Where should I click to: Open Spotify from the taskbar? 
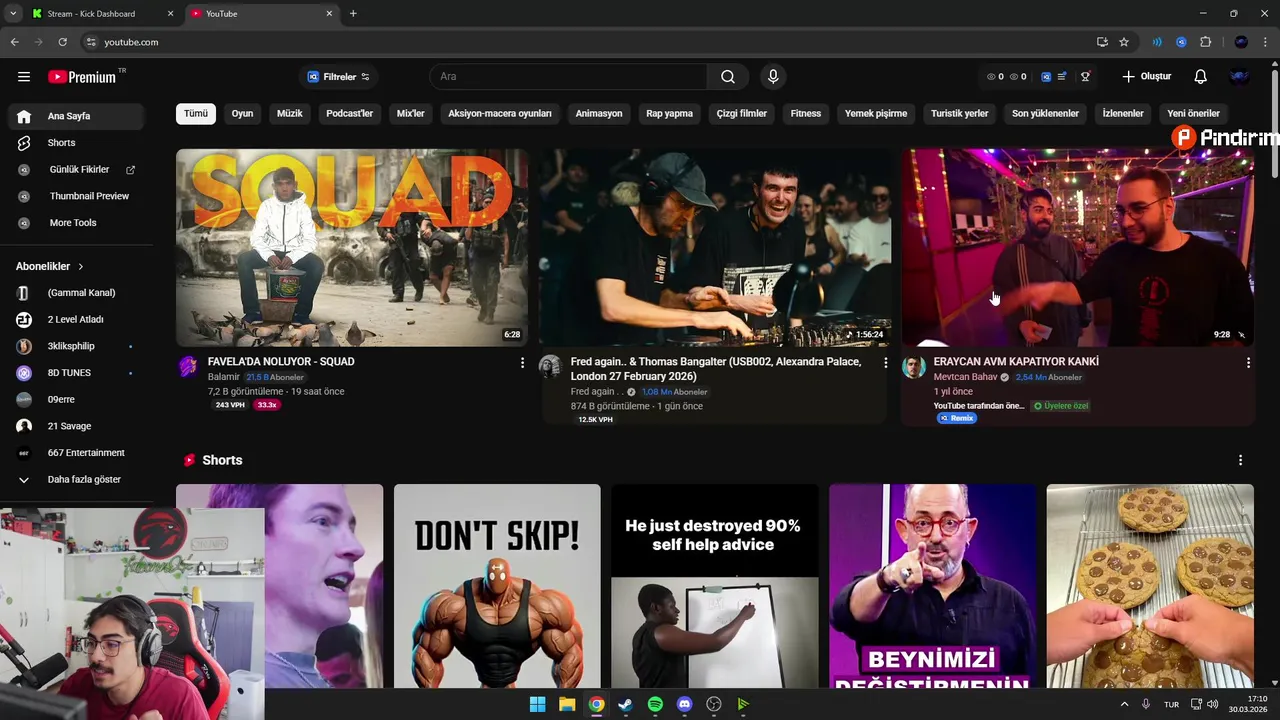tap(655, 704)
